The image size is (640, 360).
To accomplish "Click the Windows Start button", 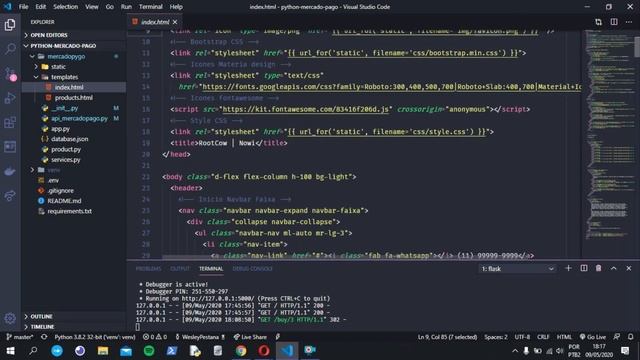I will [x=10, y=351].
